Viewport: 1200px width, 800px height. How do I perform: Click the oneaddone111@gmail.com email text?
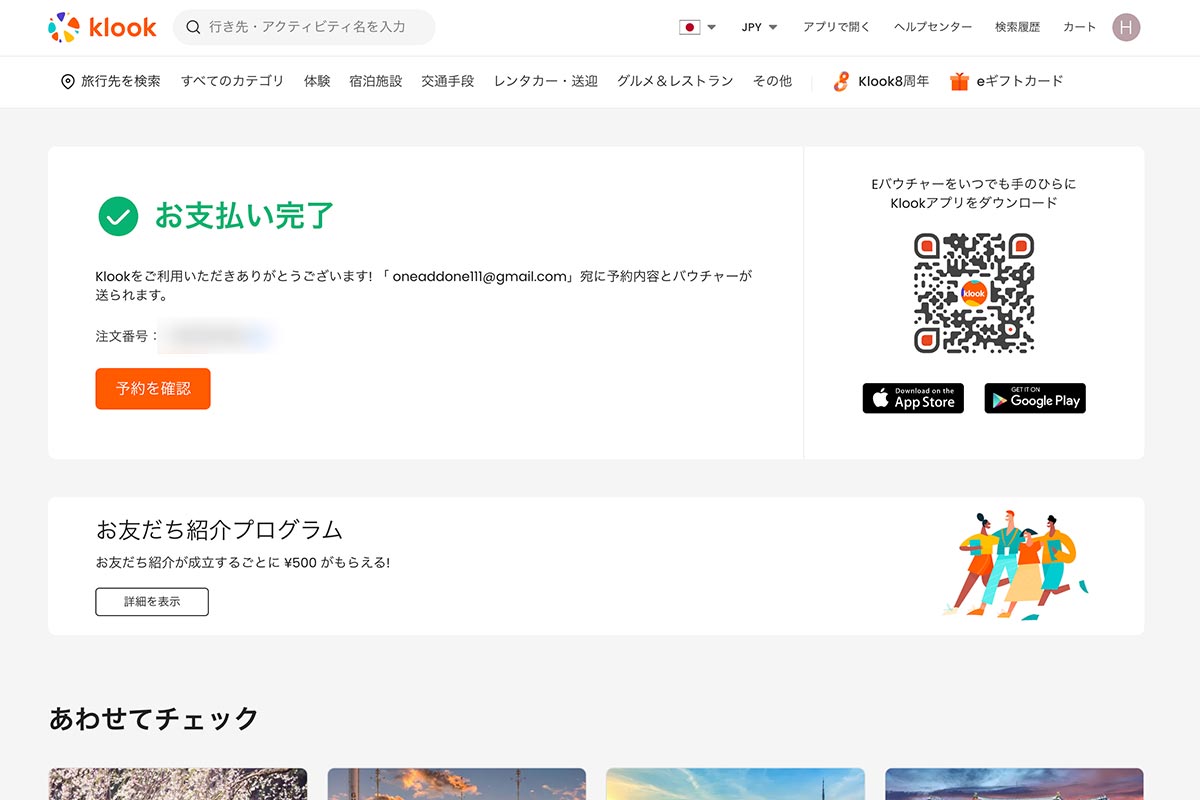click(480, 276)
